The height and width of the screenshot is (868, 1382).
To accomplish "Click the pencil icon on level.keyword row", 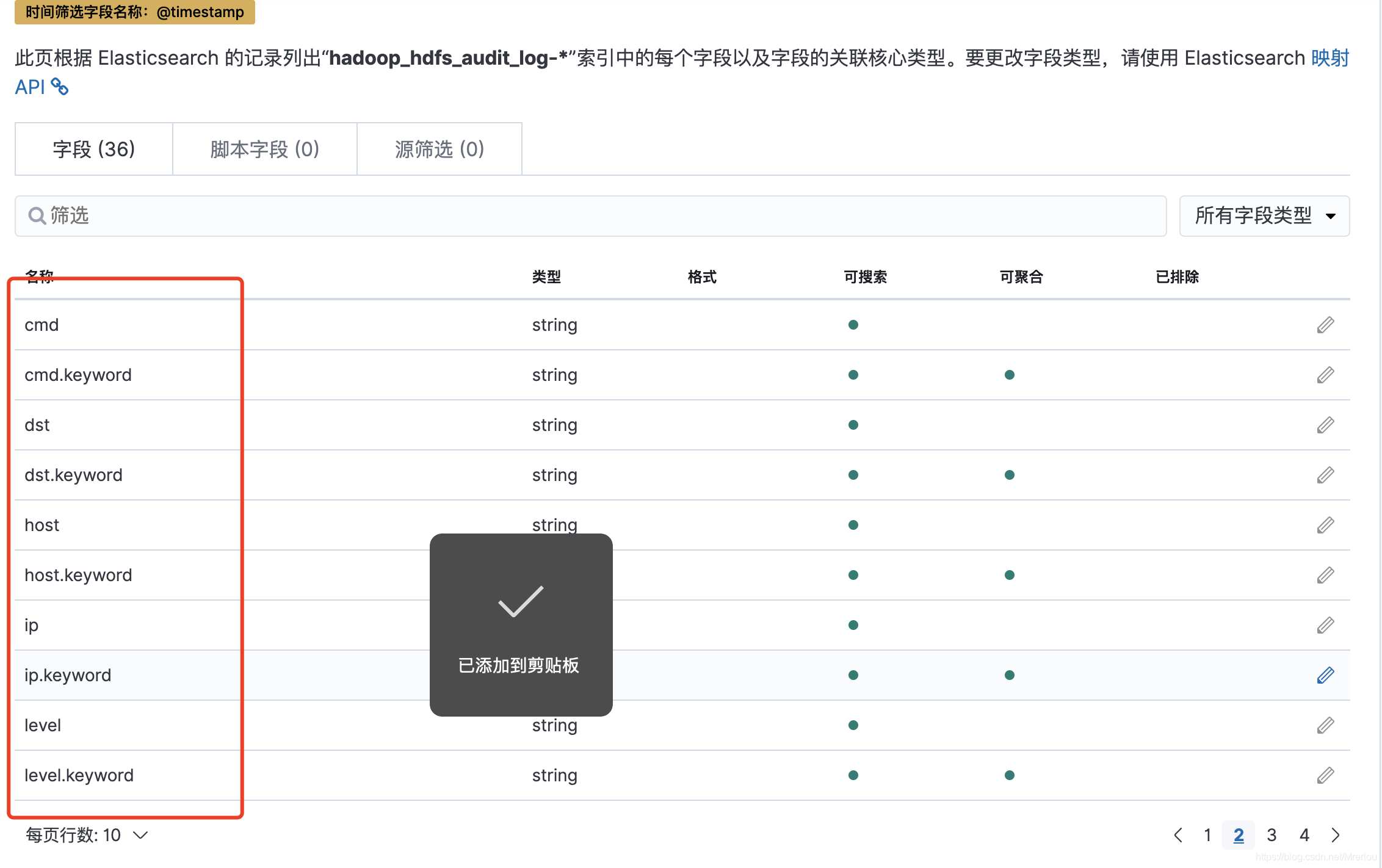I will coord(1325,775).
